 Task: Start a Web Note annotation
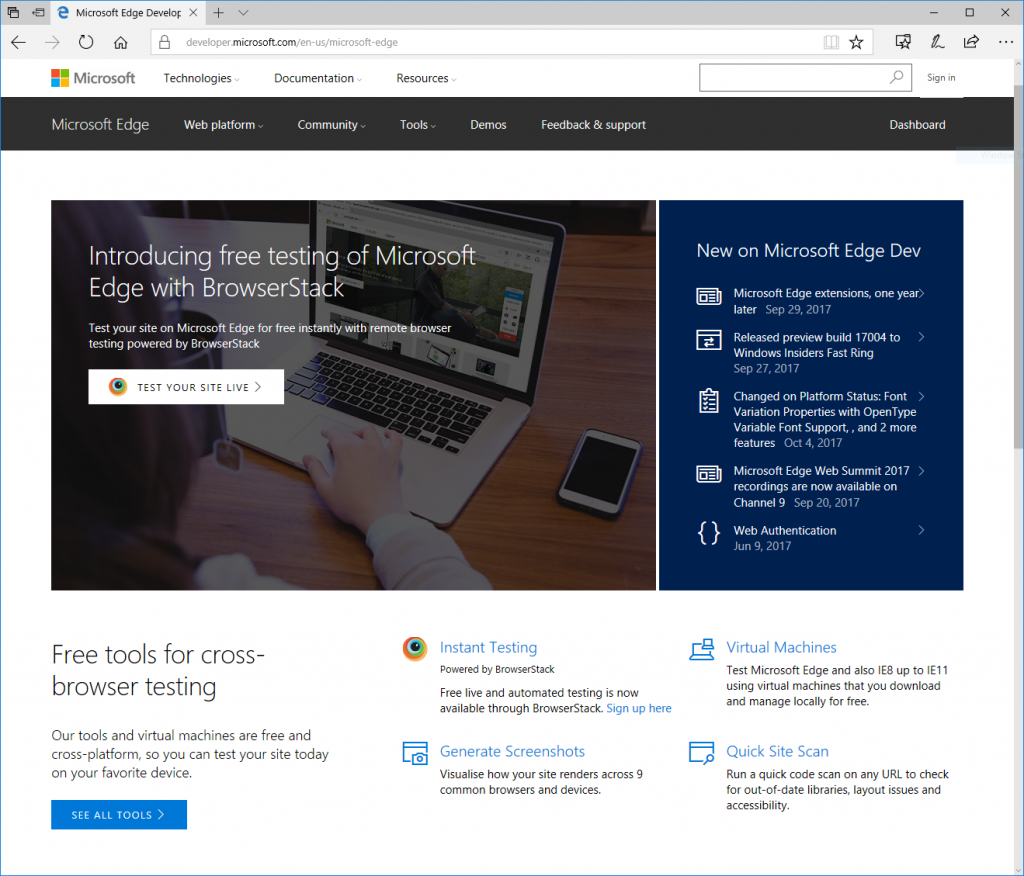pyautogui.click(x=937, y=42)
